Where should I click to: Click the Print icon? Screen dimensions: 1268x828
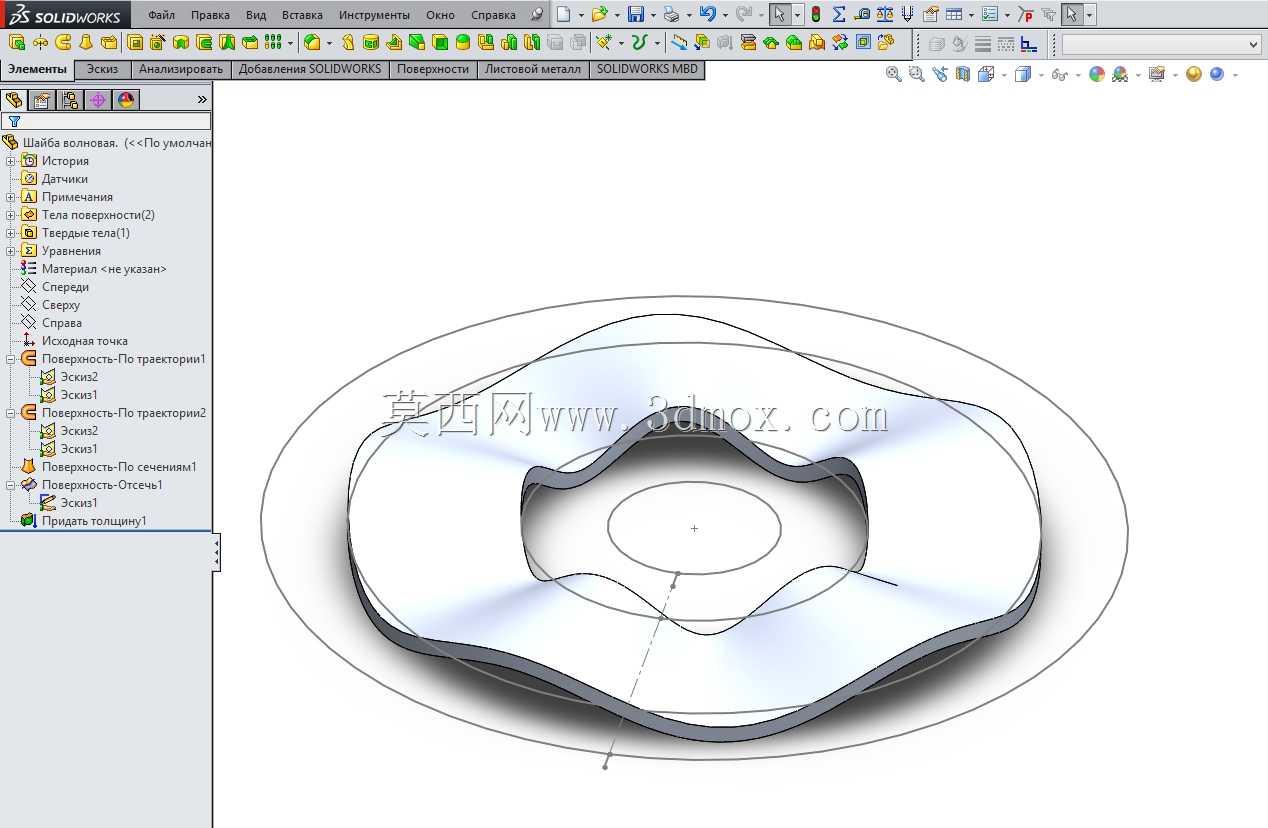(672, 15)
